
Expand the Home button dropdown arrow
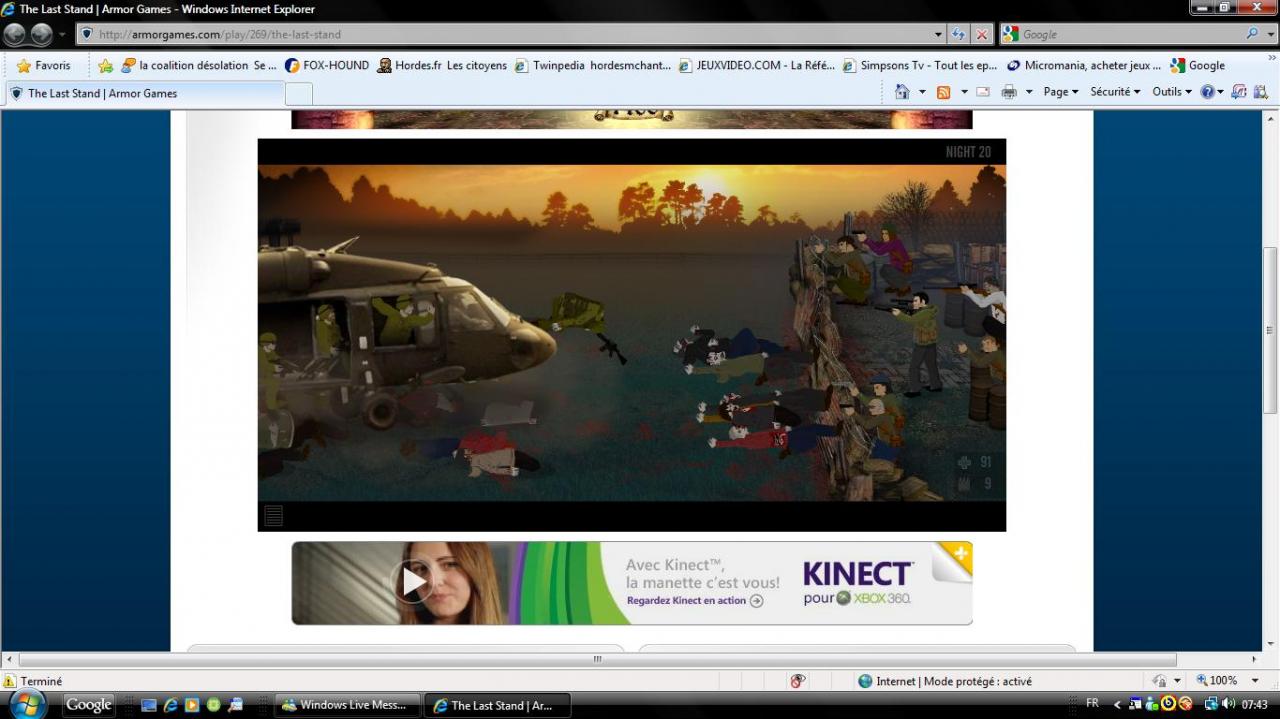tap(922, 92)
